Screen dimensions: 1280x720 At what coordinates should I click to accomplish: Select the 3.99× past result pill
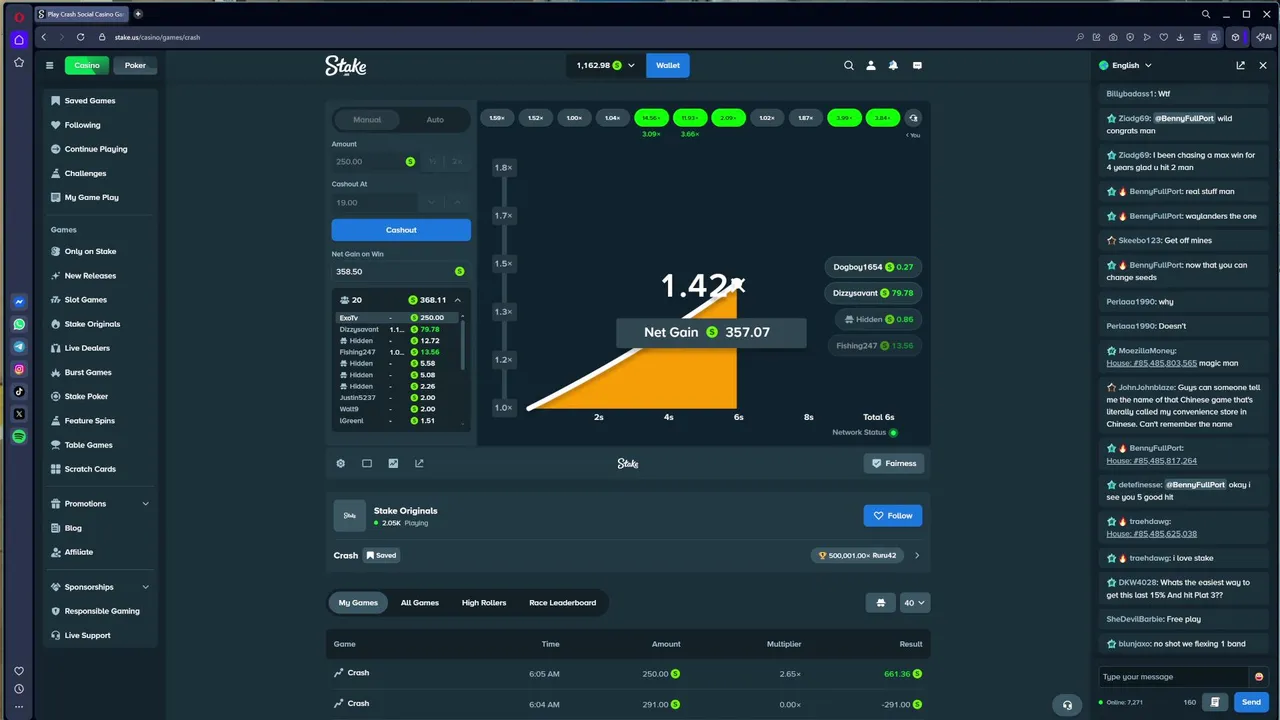tap(844, 118)
